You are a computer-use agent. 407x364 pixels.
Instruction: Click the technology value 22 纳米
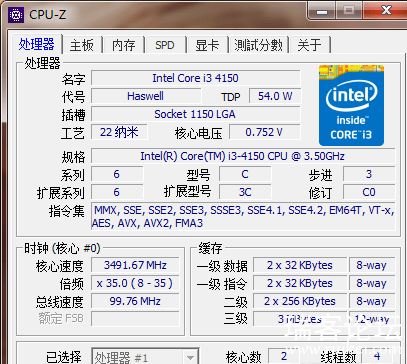coord(119,132)
